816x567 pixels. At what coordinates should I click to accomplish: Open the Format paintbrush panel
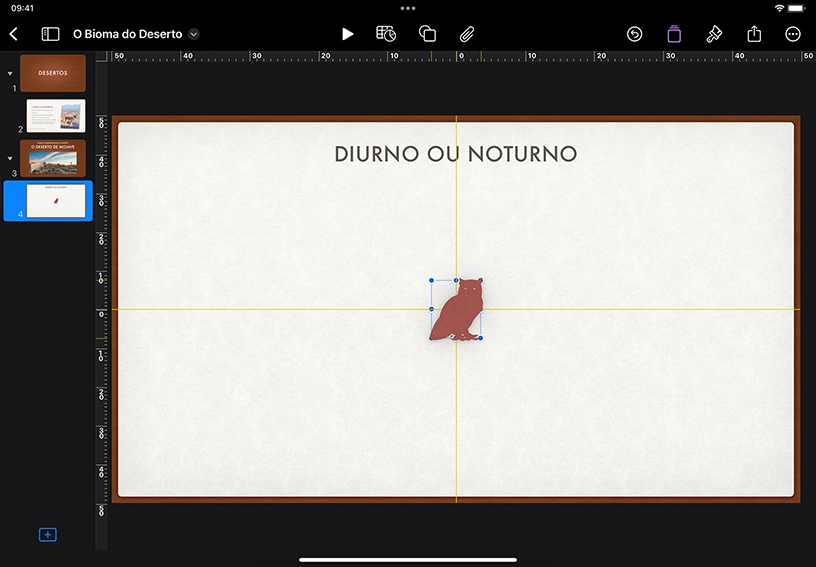[713, 34]
